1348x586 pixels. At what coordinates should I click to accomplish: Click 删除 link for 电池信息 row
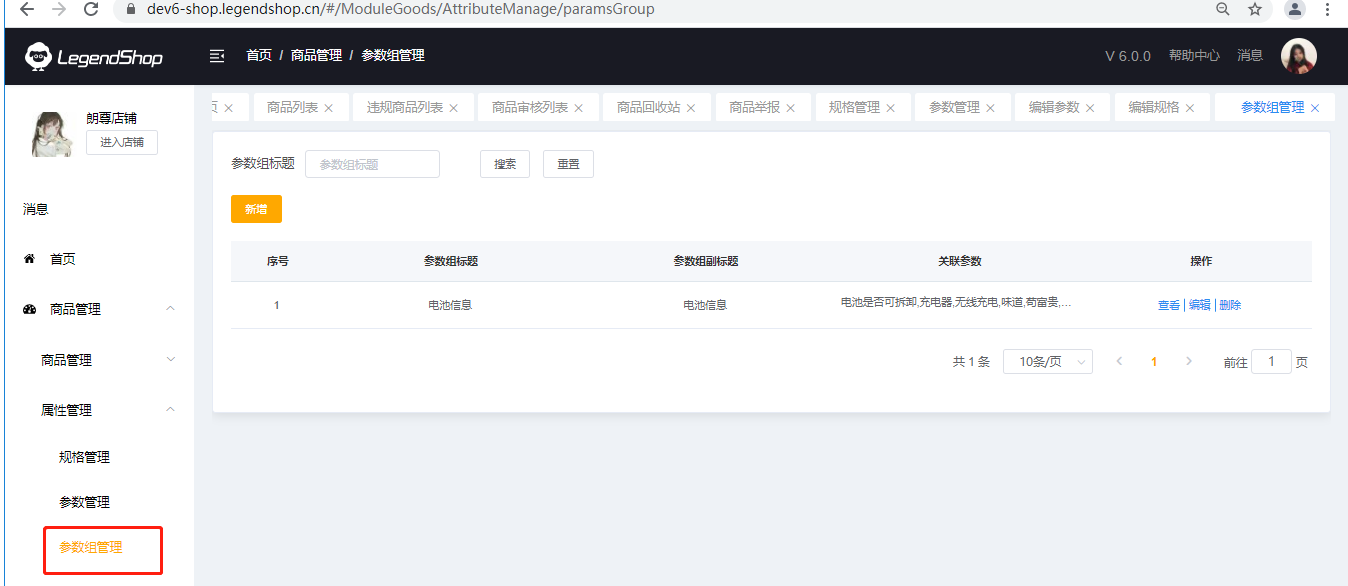click(1230, 305)
